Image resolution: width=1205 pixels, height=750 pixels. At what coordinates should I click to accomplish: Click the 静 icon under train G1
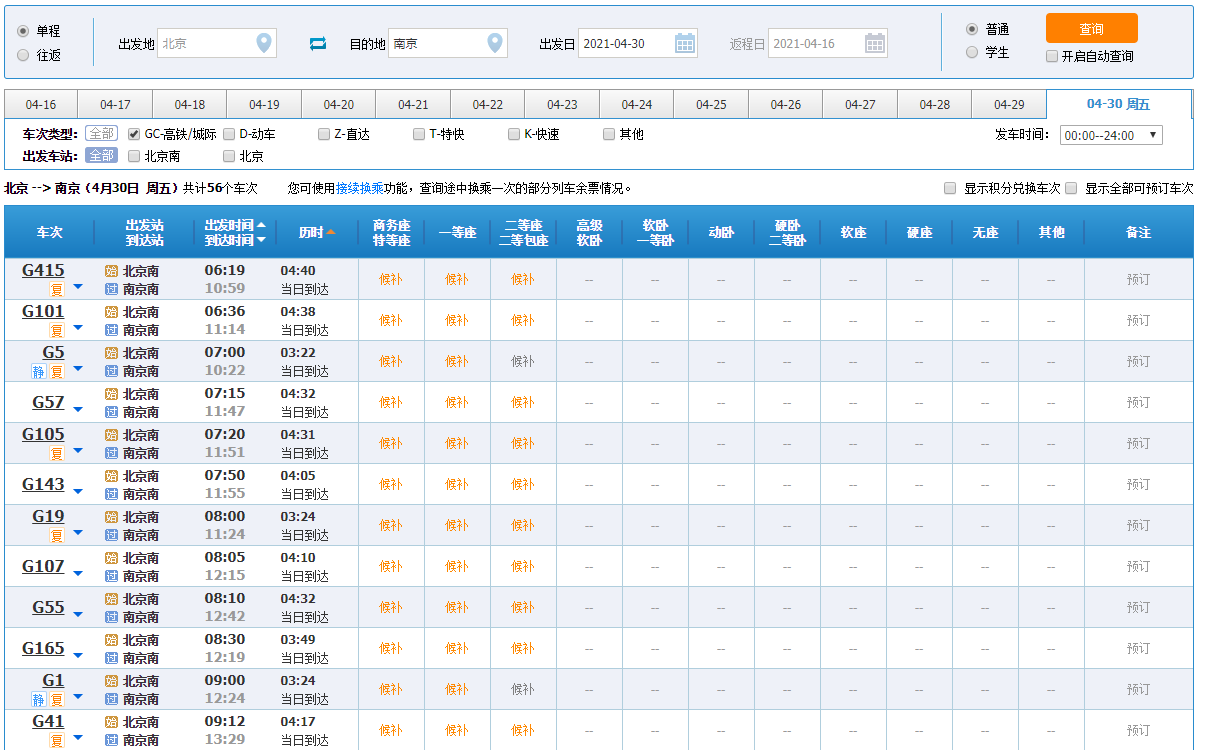click(x=38, y=699)
